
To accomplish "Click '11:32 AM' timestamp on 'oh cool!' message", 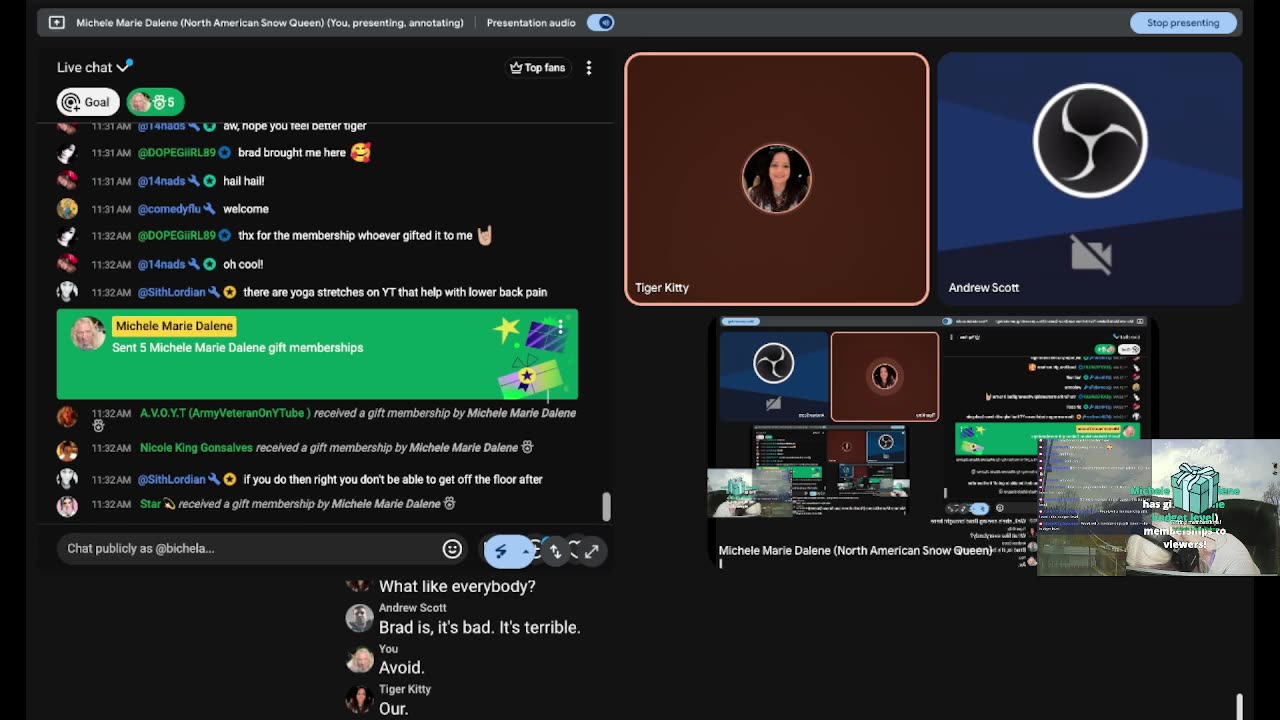I will point(111,264).
